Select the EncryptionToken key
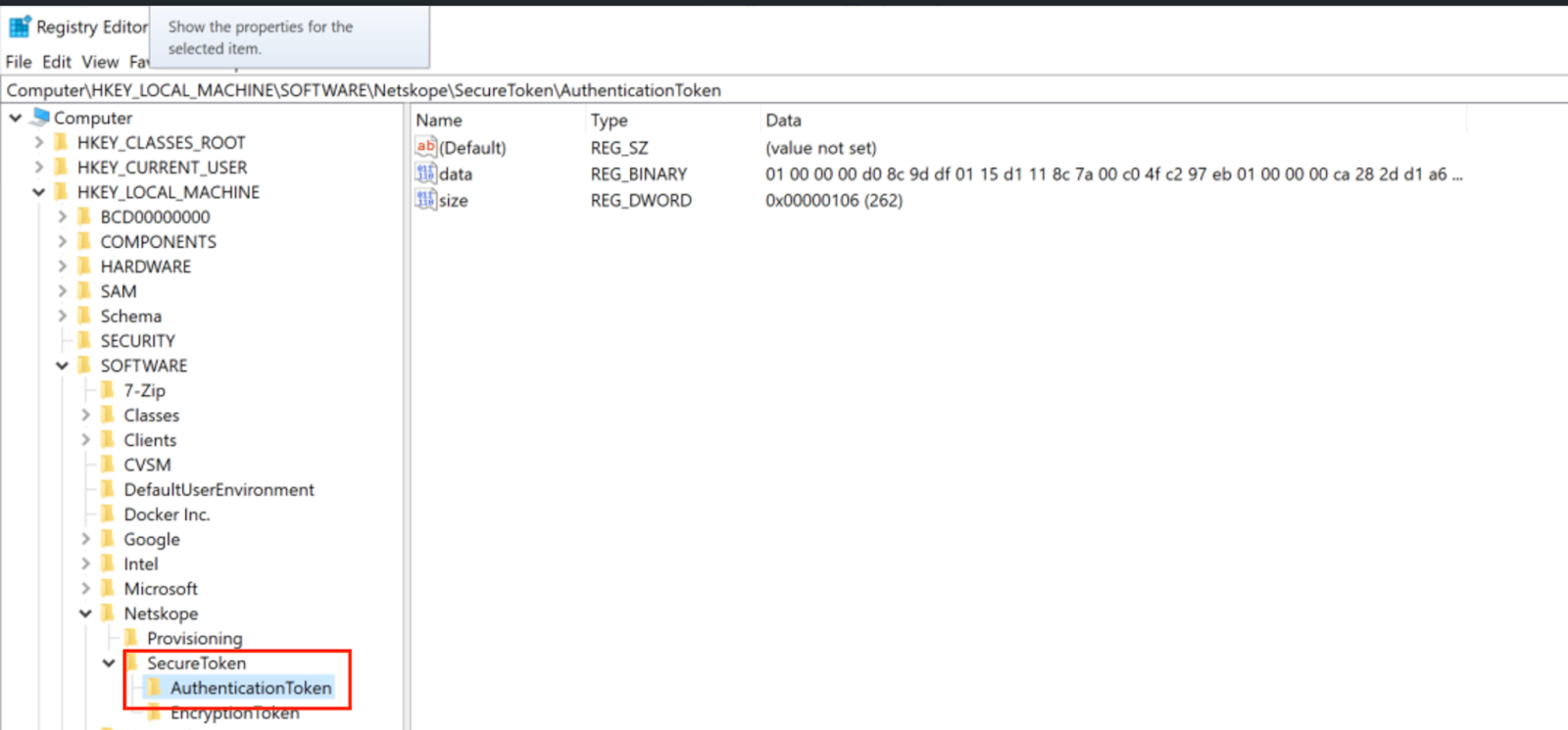The height and width of the screenshot is (730, 1568). [x=235, y=713]
